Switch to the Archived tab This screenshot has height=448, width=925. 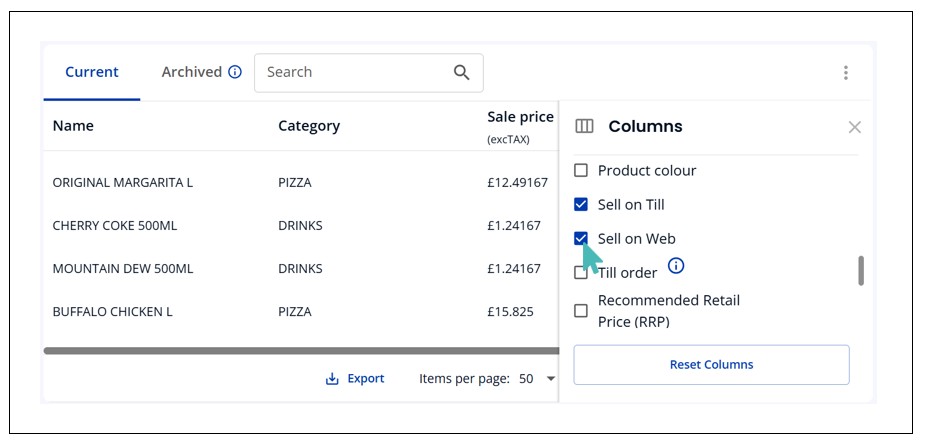pyautogui.click(x=192, y=72)
